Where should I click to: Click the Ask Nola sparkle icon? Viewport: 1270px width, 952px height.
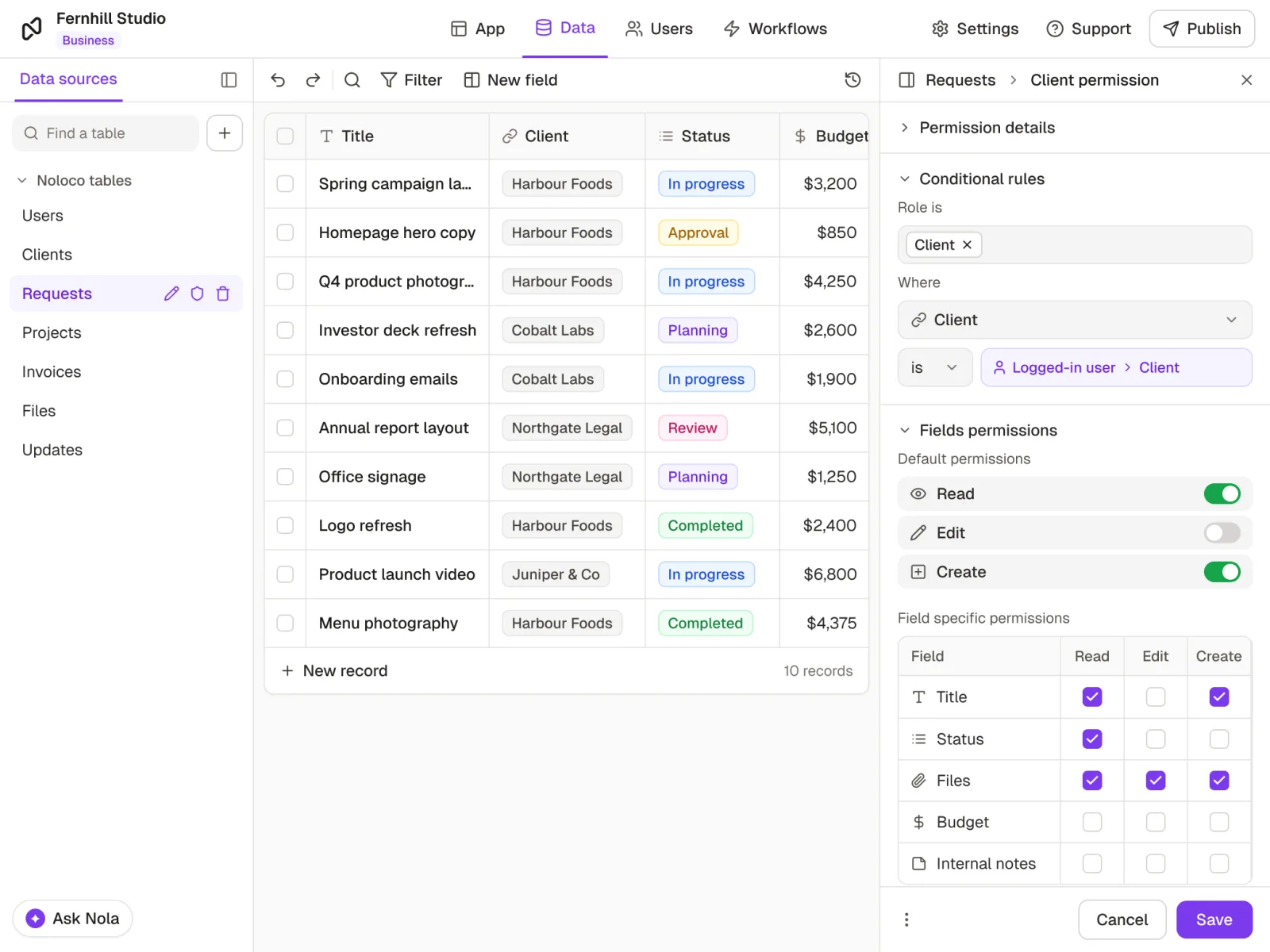(35, 919)
